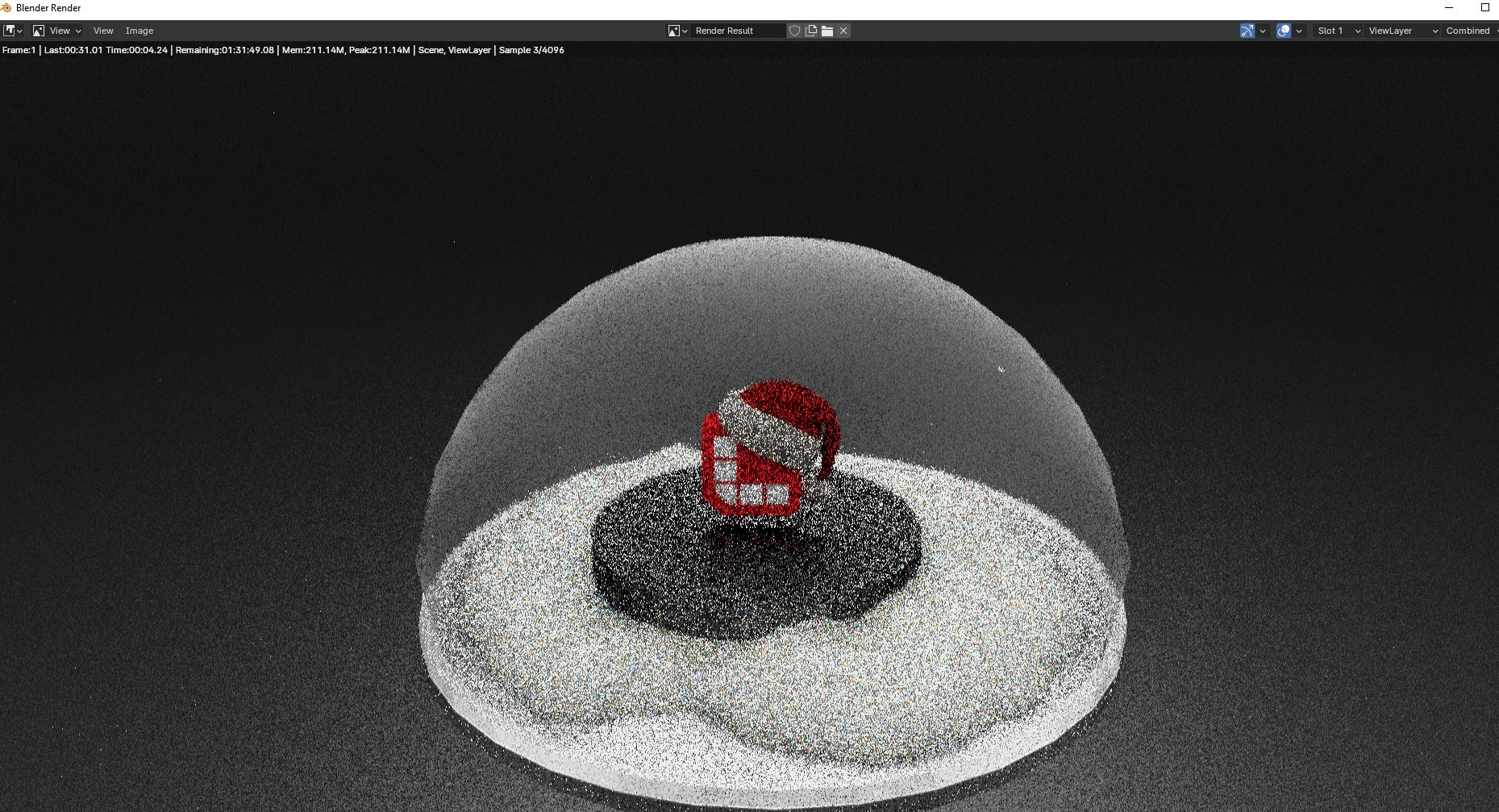Expand the overlays options arrow

coord(1299,31)
